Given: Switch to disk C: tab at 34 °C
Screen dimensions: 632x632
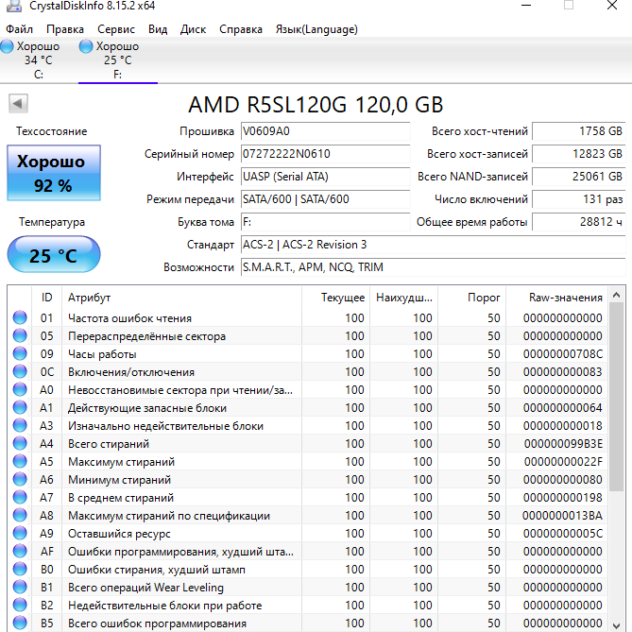Looking at the screenshot, I should 38,60.
